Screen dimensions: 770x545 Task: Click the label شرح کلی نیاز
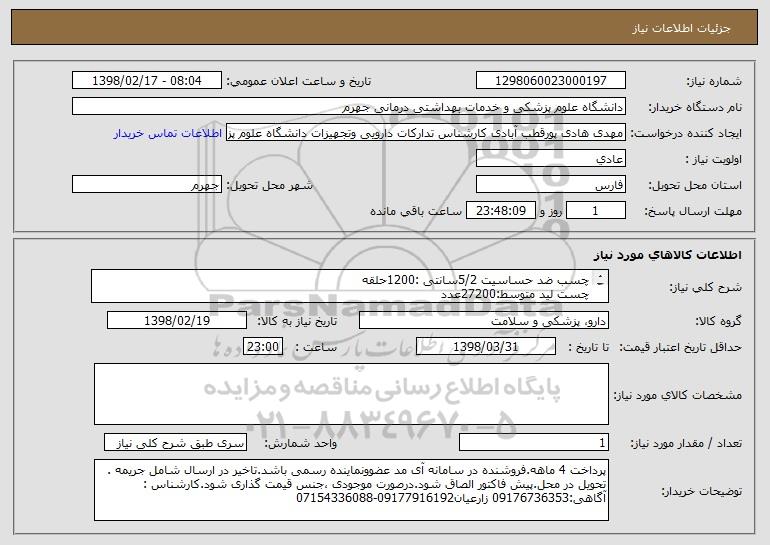click(x=706, y=287)
